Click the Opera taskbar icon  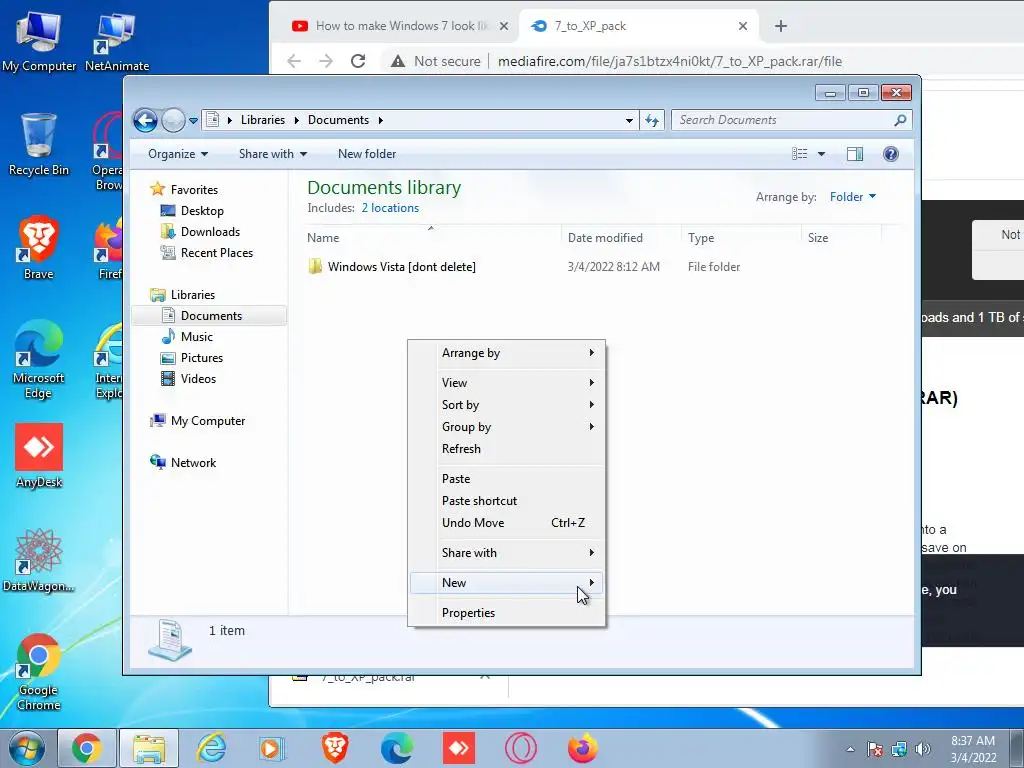(520, 748)
